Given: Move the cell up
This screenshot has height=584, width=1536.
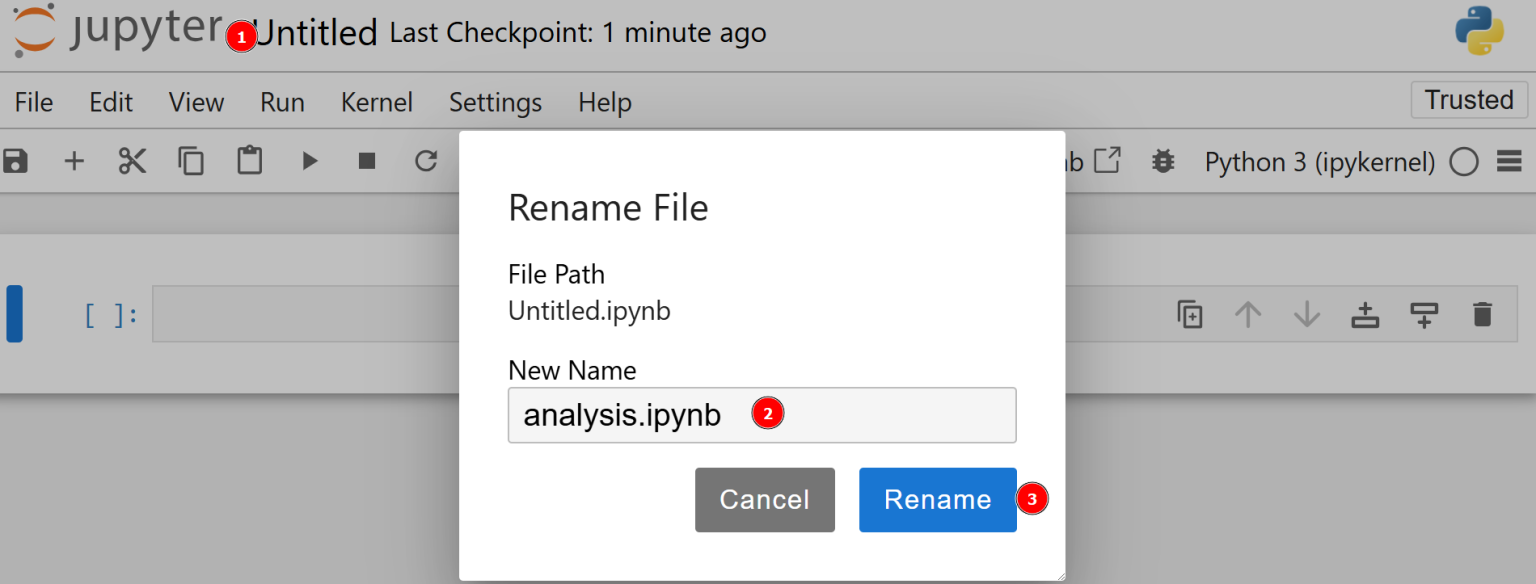Looking at the screenshot, I should (1247, 313).
